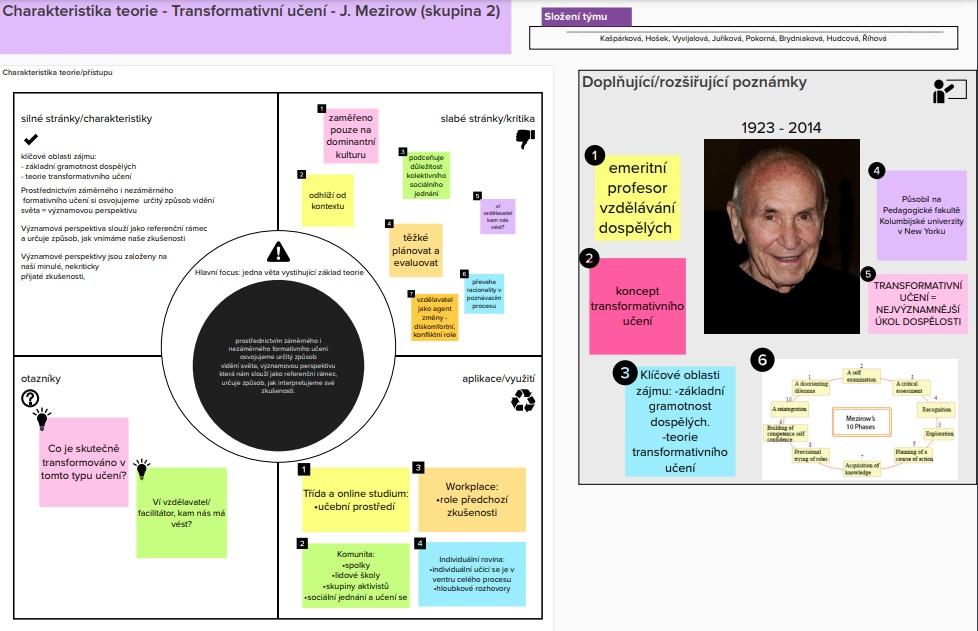This screenshot has width=978, height=631.
Task: Select the recycle icon beside aplikace/využití
Action: pyautogui.click(x=523, y=400)
